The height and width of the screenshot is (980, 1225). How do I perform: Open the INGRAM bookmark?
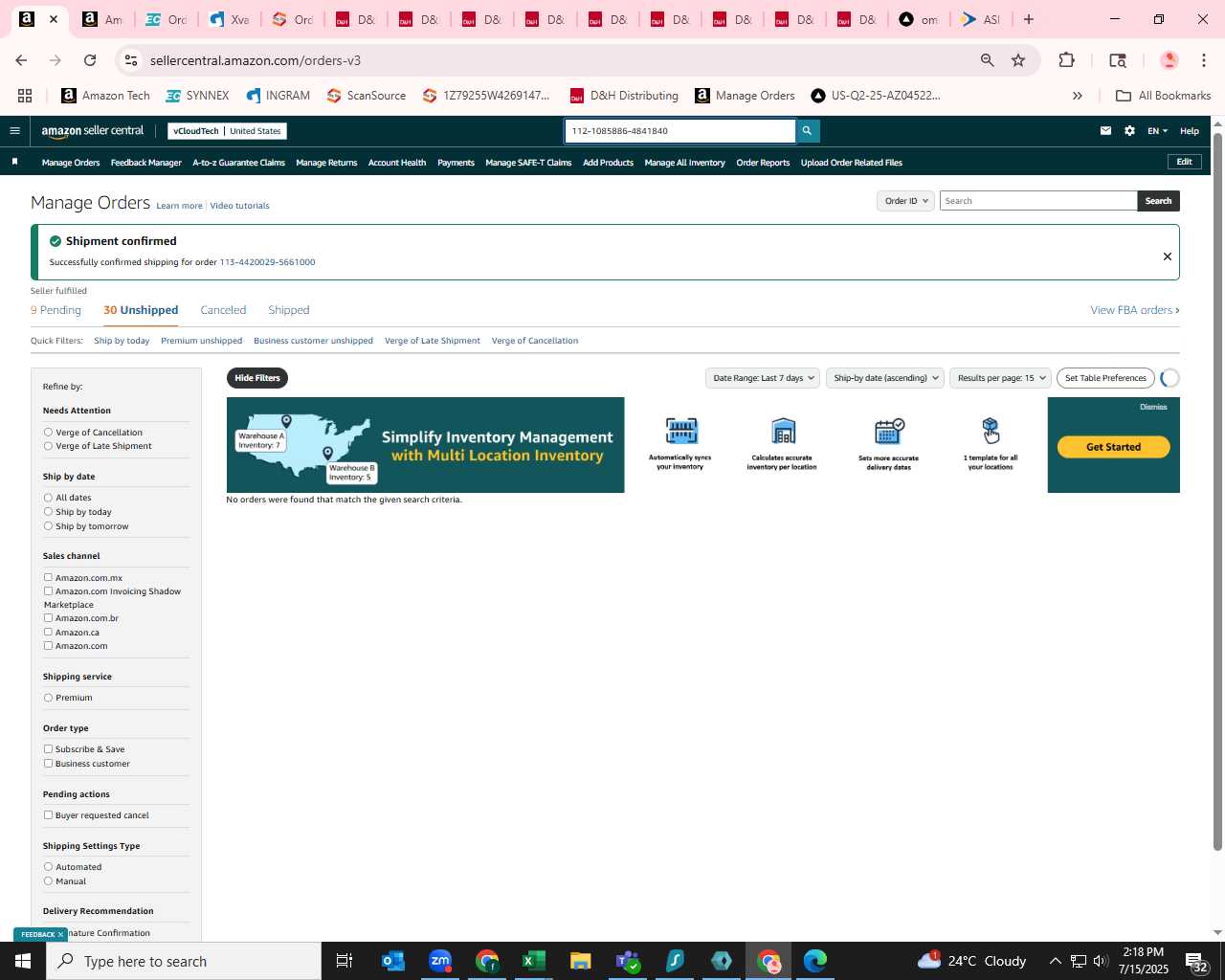(278, 96)
